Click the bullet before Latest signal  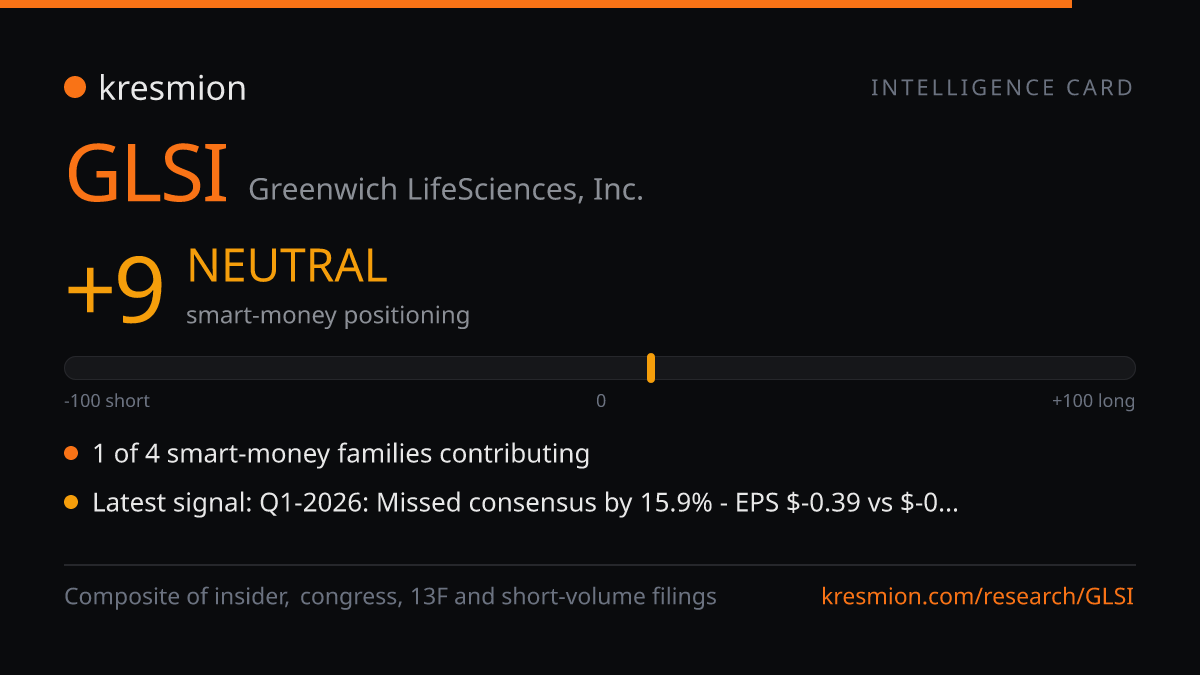(71, 503)
